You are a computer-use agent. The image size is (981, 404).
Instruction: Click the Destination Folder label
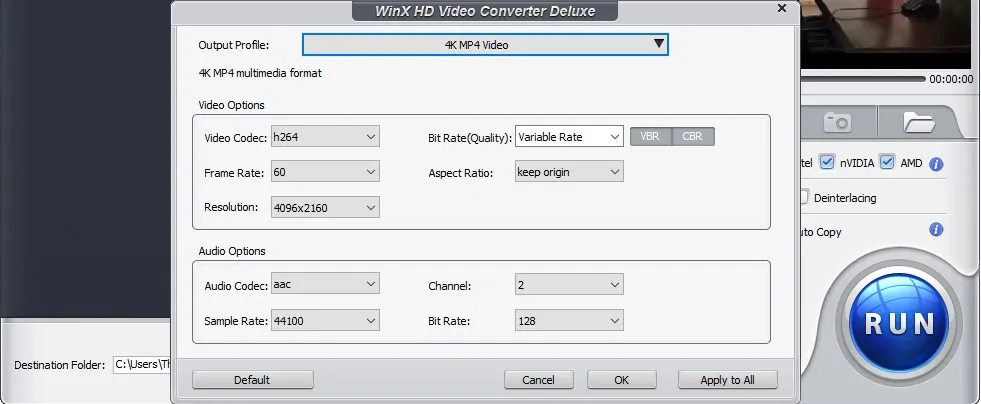[x=59, y=365]
